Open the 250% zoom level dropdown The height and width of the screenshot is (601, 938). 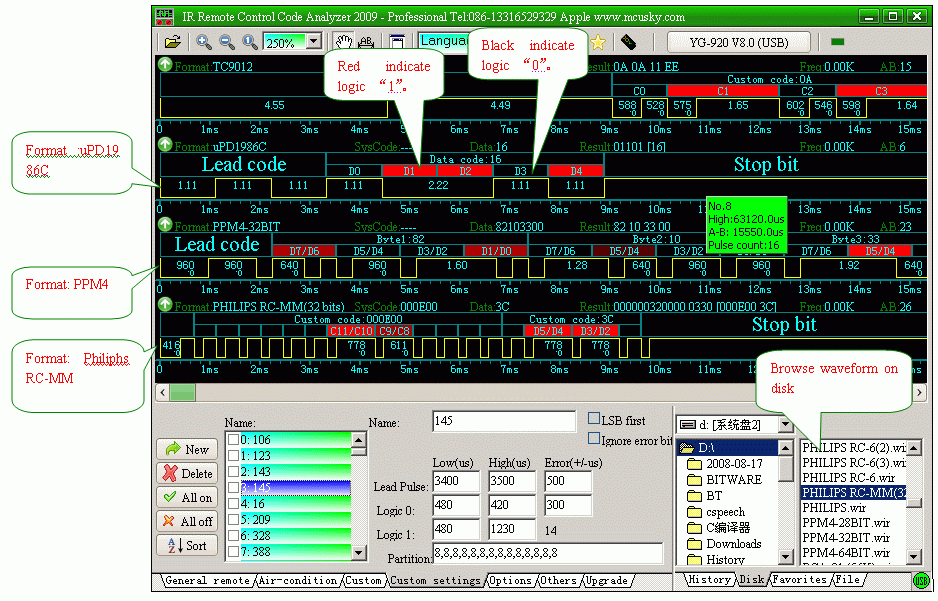pyautogui.click(x=314, y=42)
